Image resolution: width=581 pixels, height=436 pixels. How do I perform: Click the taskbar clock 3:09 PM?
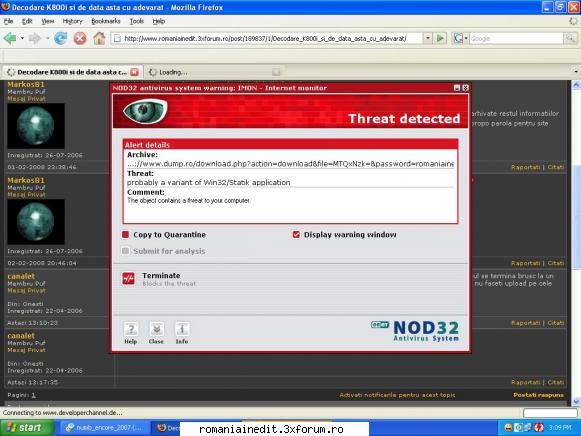560,427
